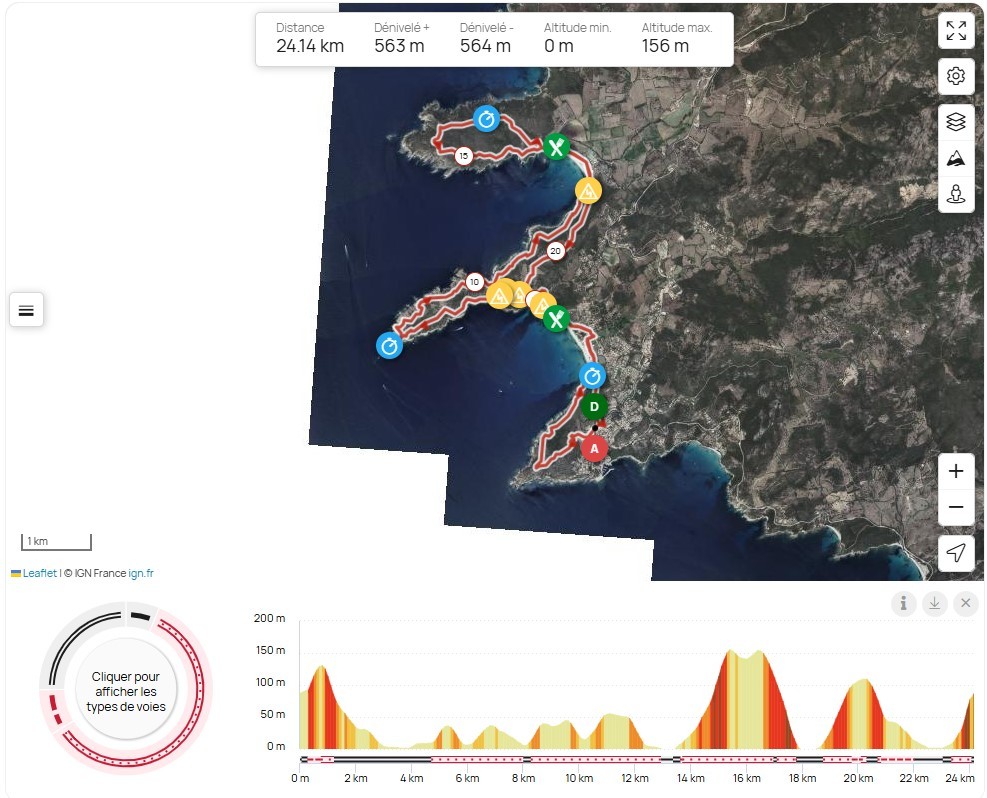Select the green D start marker

594,407
